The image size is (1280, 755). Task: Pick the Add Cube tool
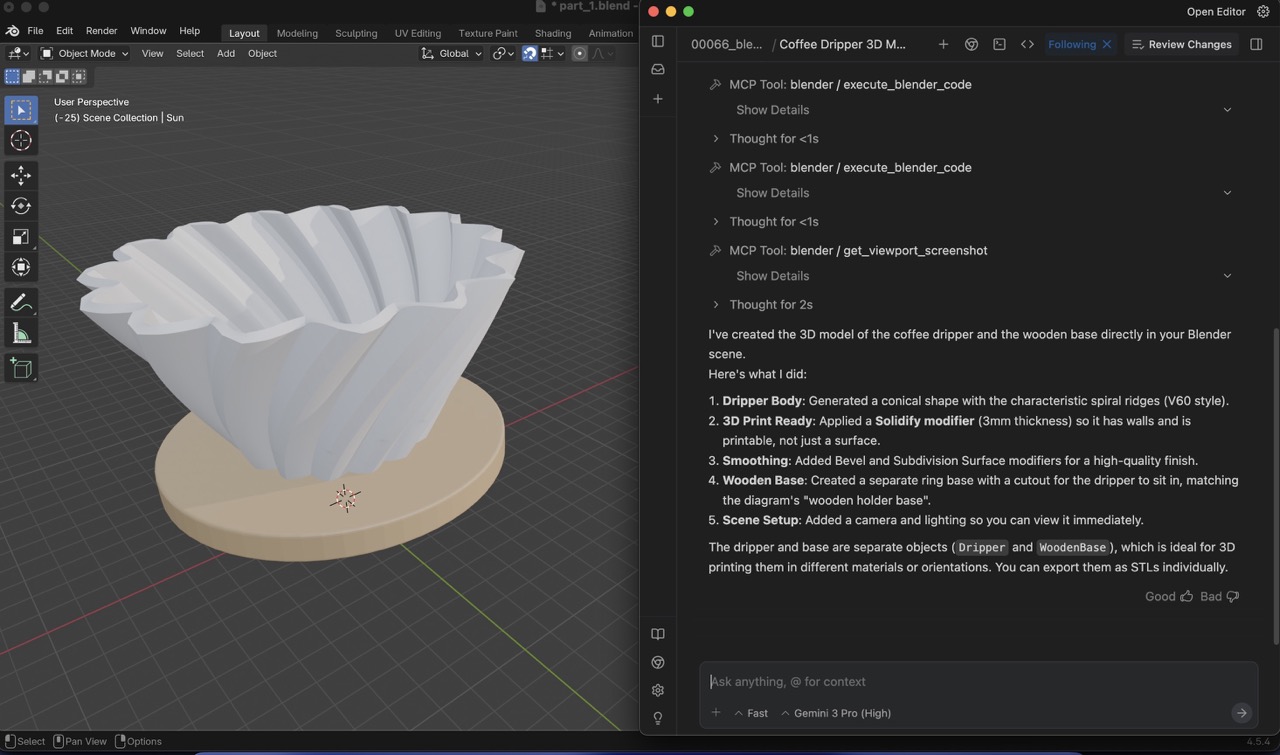21,368
